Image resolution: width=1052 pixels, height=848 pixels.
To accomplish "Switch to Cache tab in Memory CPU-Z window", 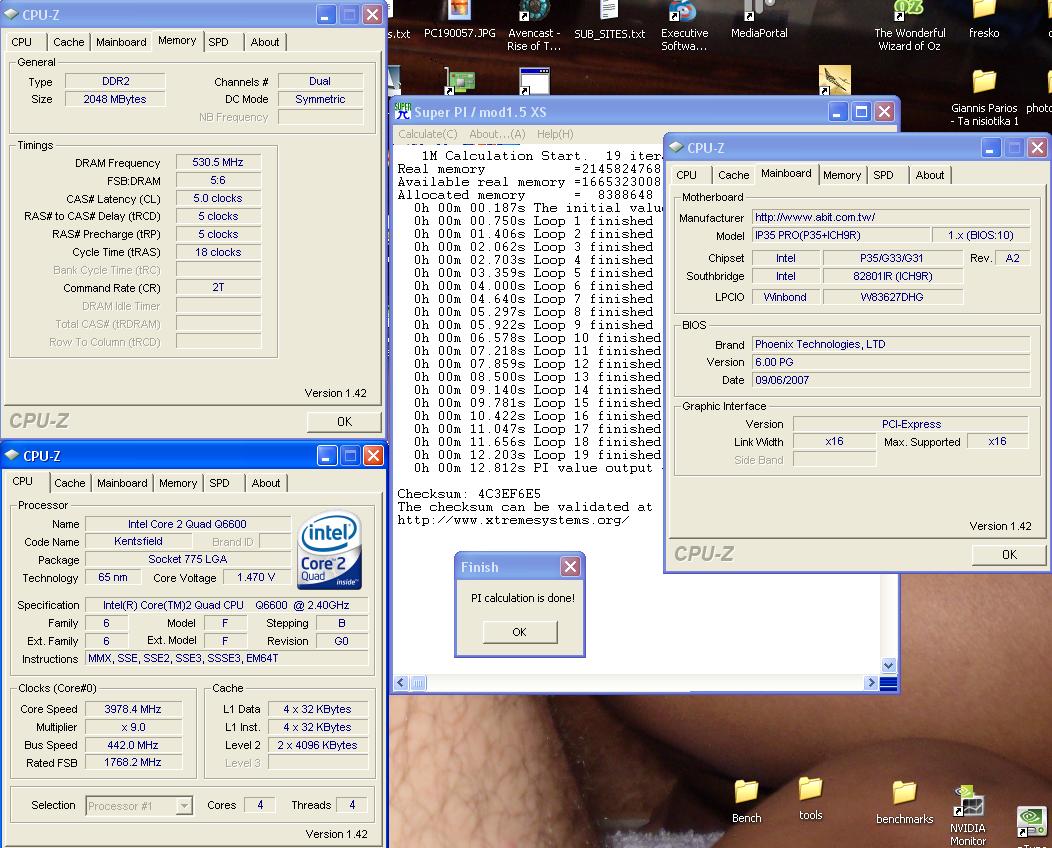I will [68, 42].
